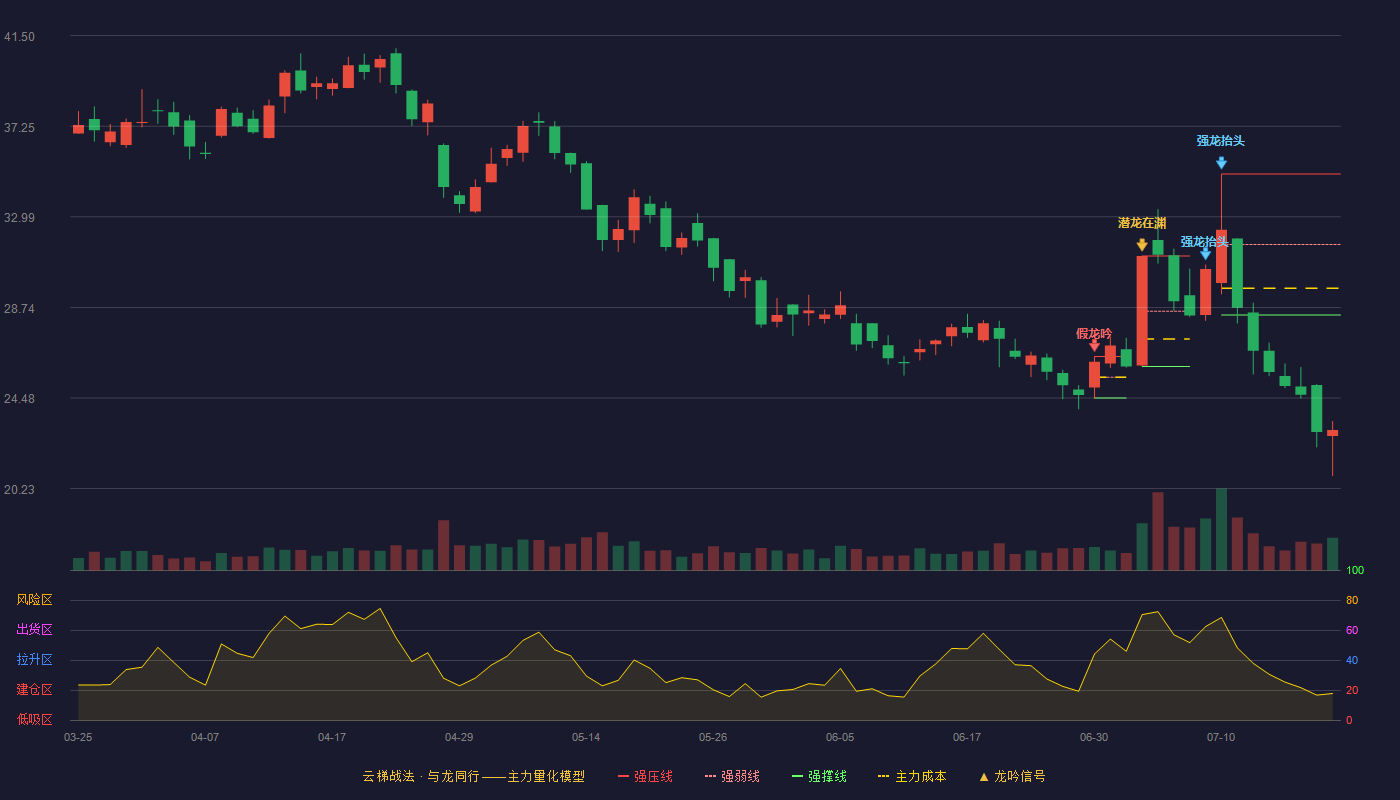Screen dimensions: 1400x800
Task: Toggle the 主力成本 legend entry
Action: [x=912, y=776]
